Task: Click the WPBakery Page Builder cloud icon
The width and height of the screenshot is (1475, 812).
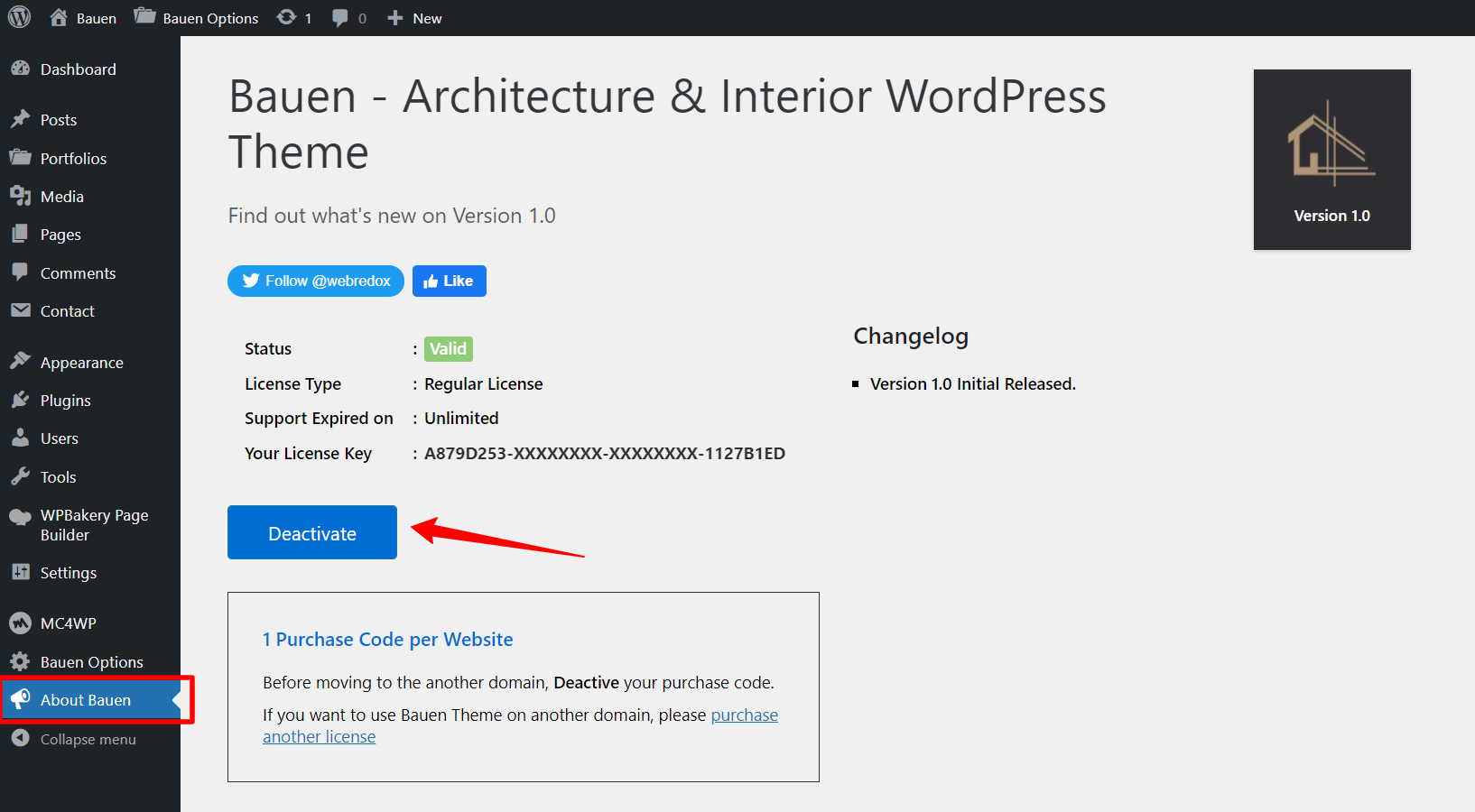Action: pos(20,516)
